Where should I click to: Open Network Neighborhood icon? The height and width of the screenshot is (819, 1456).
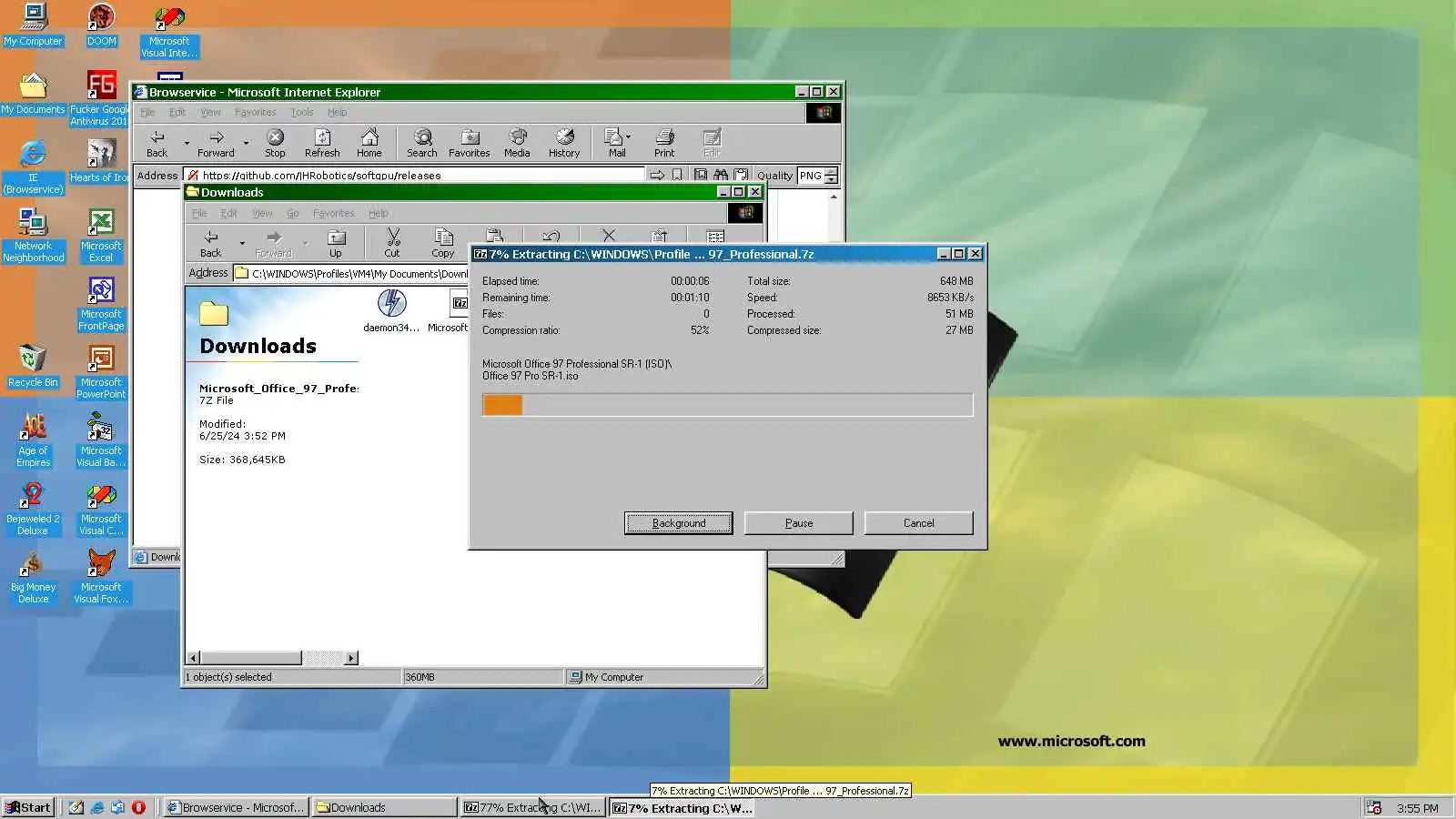[33, 236]
